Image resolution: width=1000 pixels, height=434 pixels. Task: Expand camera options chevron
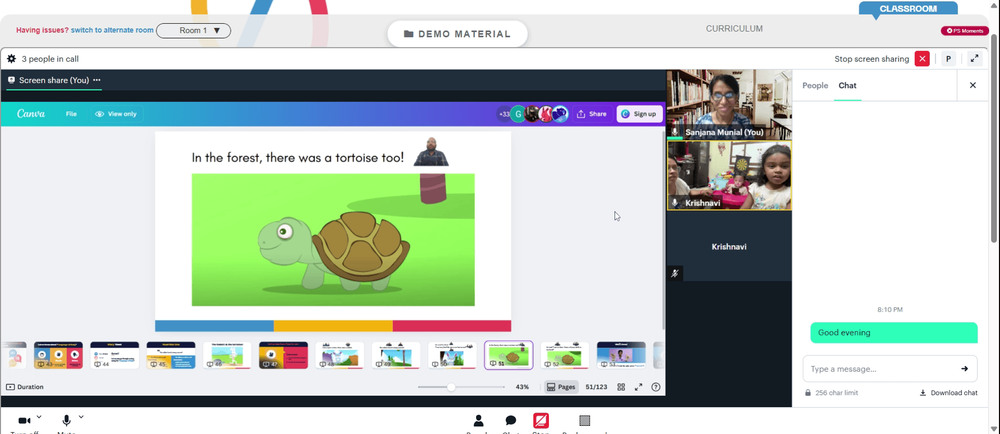coord(39,417)
